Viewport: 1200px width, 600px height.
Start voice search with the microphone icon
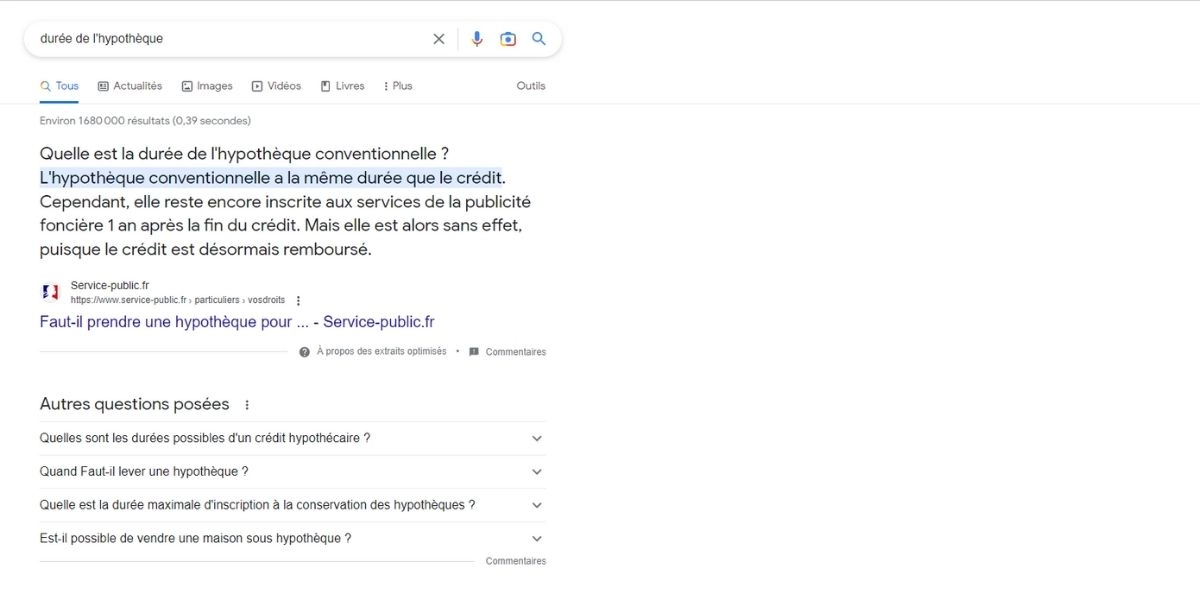476,38
